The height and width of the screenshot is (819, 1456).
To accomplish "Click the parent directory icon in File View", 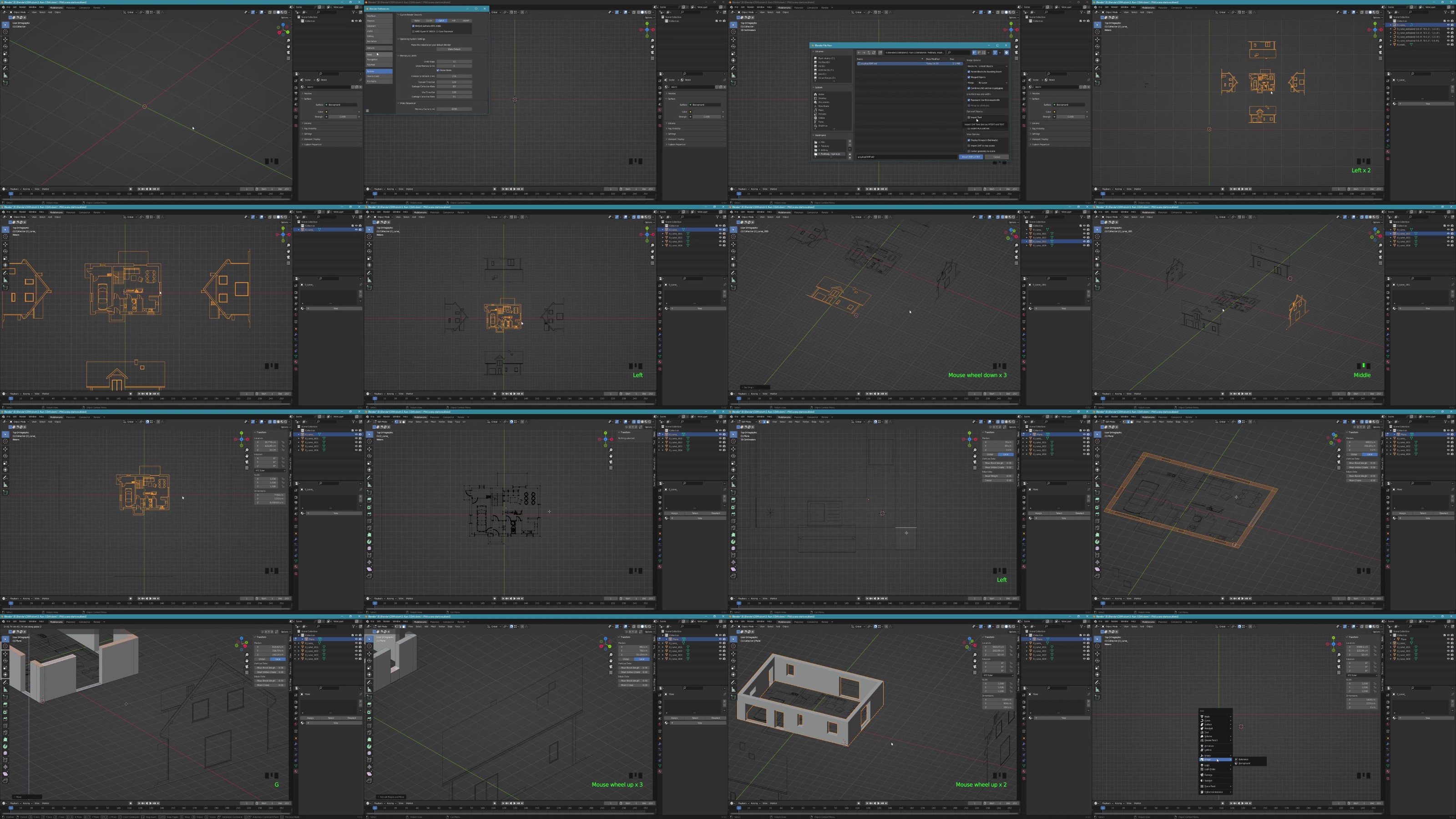I will (x=870, y=53).
